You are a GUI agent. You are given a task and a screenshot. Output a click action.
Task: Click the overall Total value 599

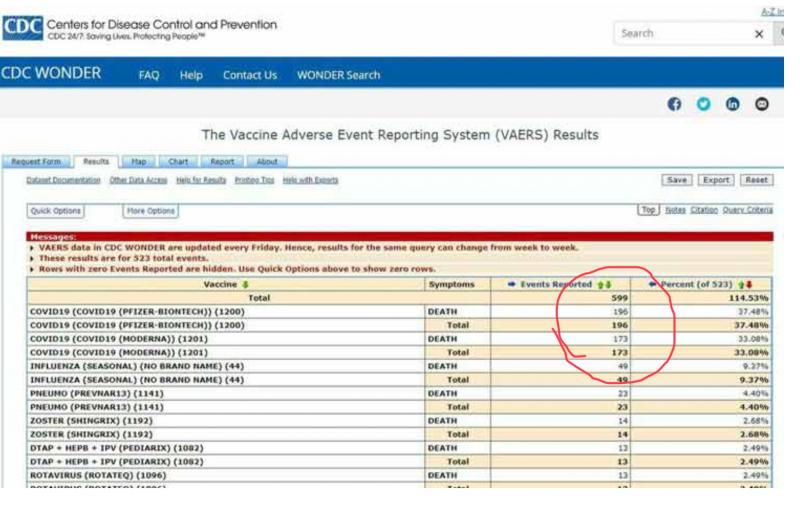click(619, 298)
